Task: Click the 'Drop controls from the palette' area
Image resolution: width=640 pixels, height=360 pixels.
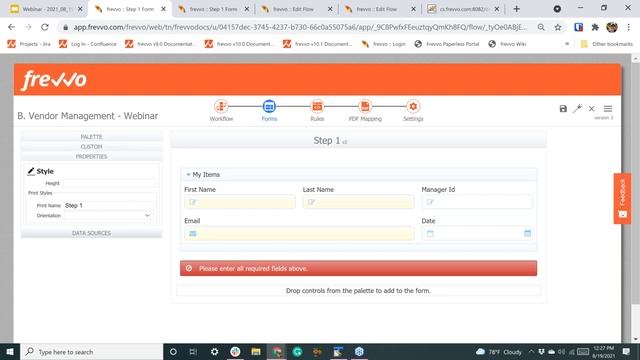Action: tap(358, 291)
